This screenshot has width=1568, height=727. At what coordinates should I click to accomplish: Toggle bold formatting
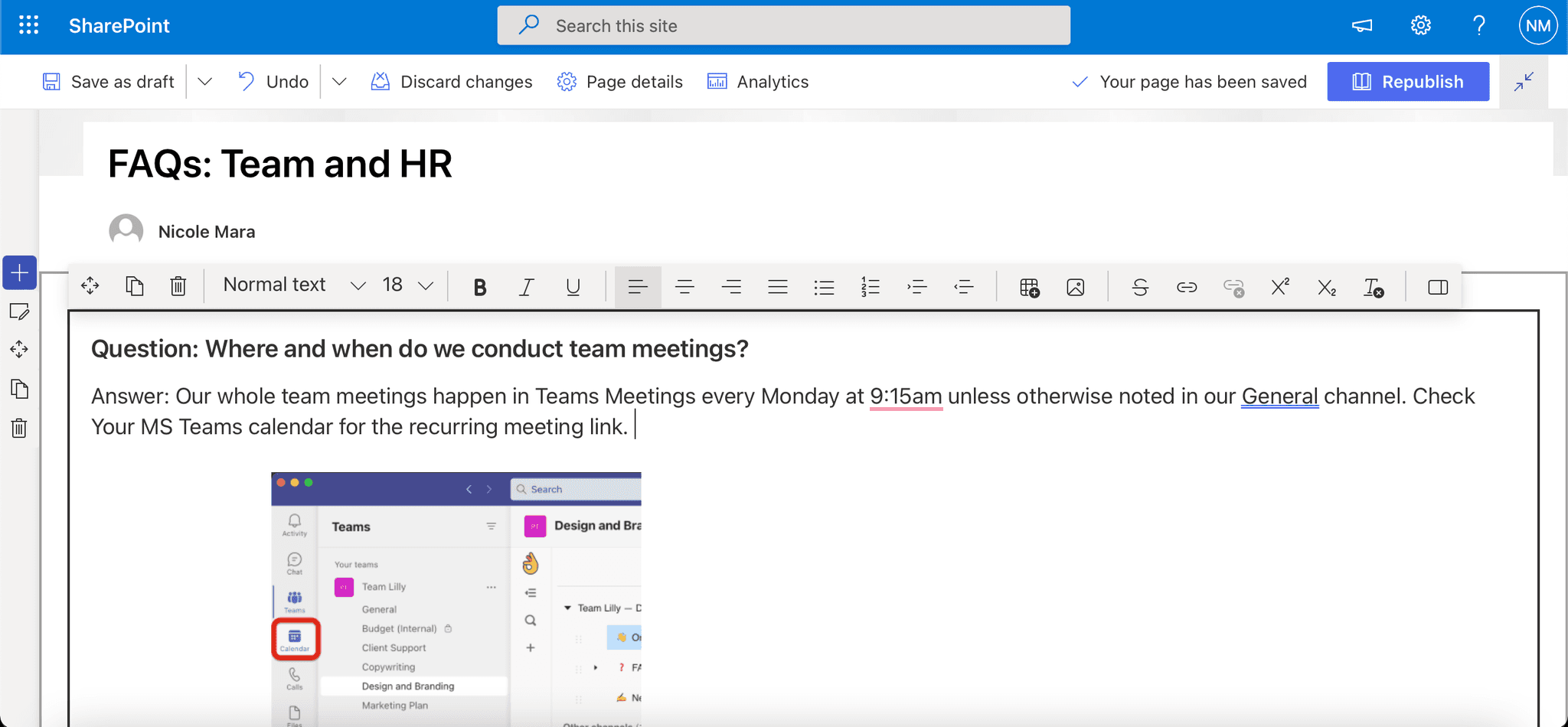(479, 287)
